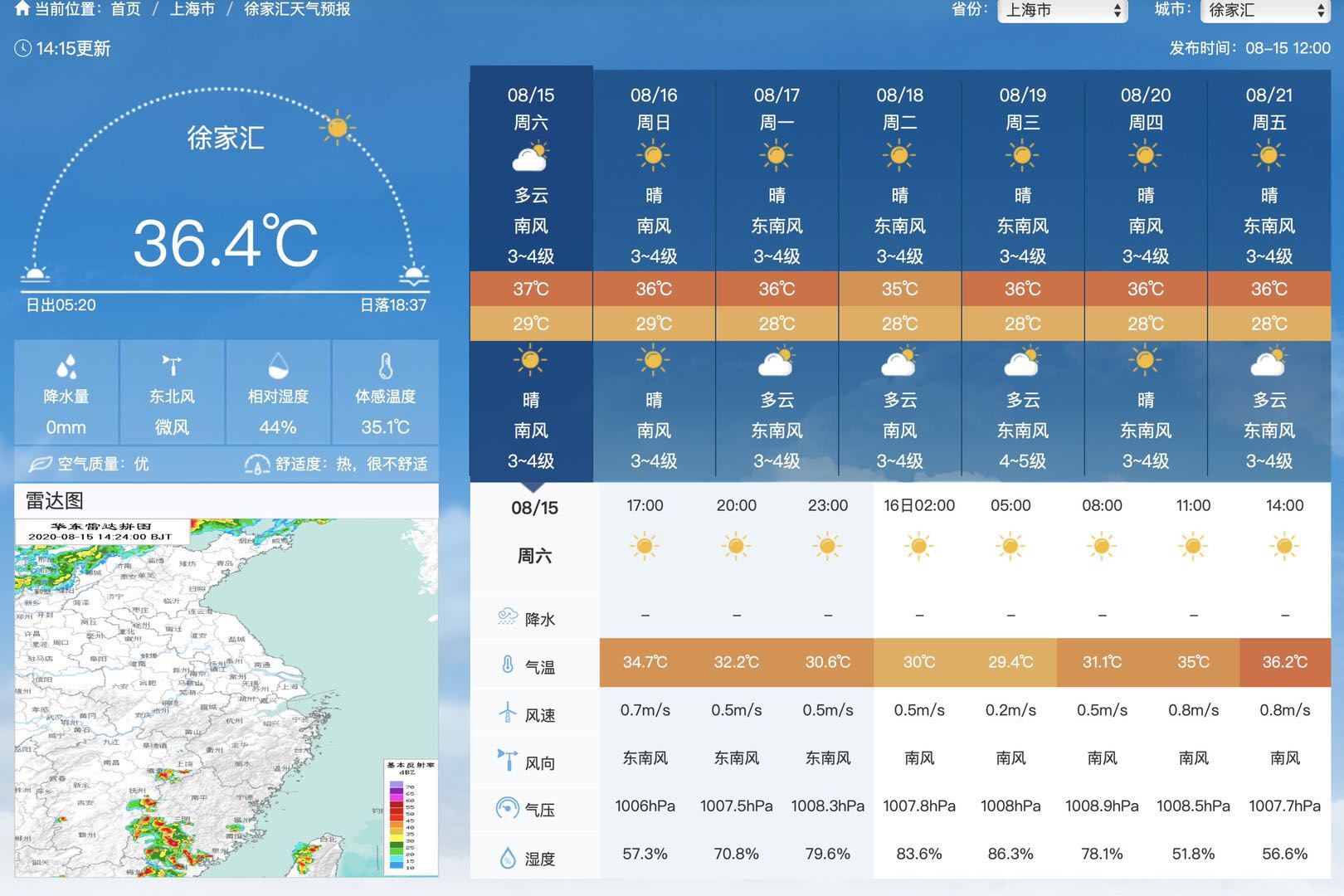Click the 36.2℃ temperature cell at 14:00
This screenshot has width=1344, height=896.
pos(1284,662)
